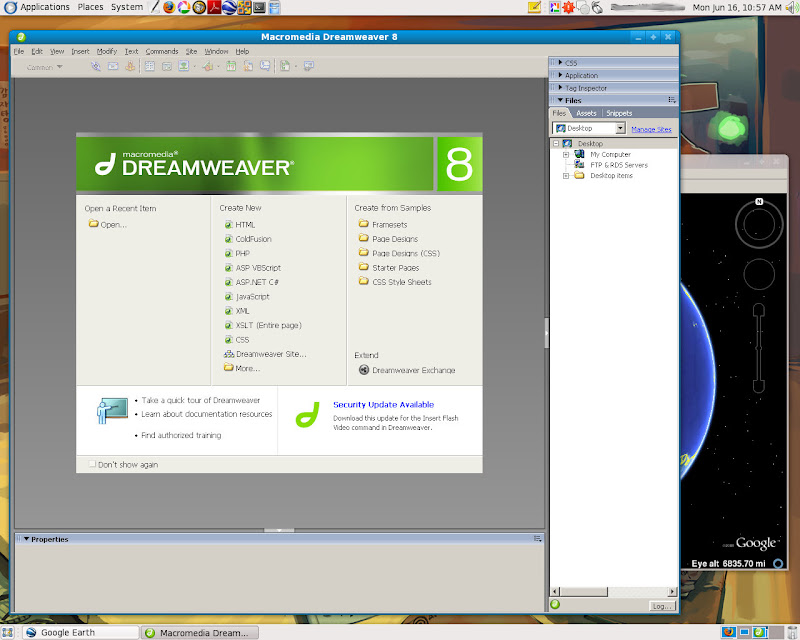Viewport: 800px width, 640px height.
Task: Open the Site menu
Action: coord(191,52)
